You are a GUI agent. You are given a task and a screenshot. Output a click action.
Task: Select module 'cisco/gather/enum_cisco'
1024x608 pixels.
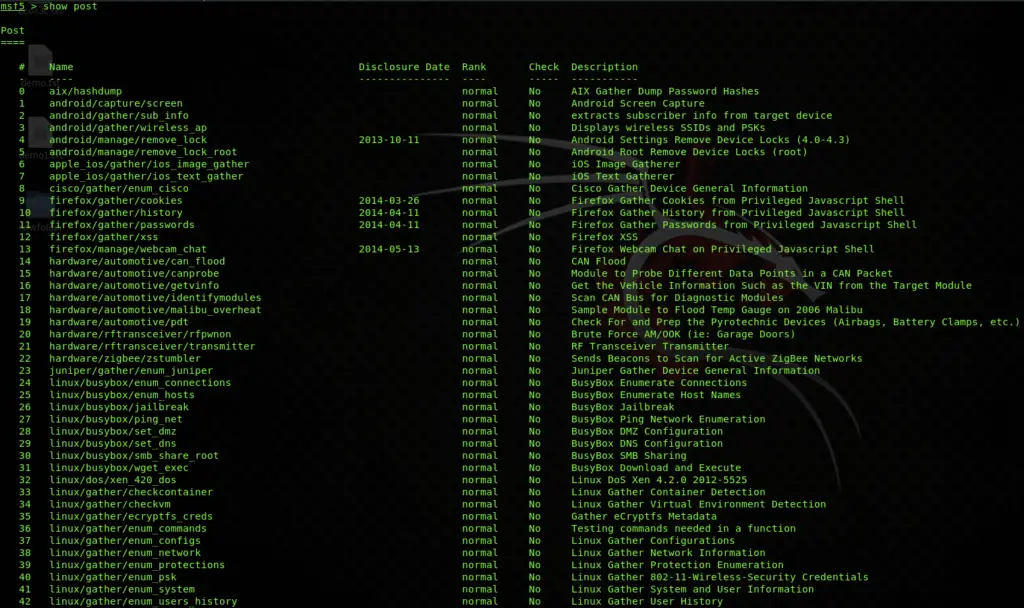[x=119, y=189]
